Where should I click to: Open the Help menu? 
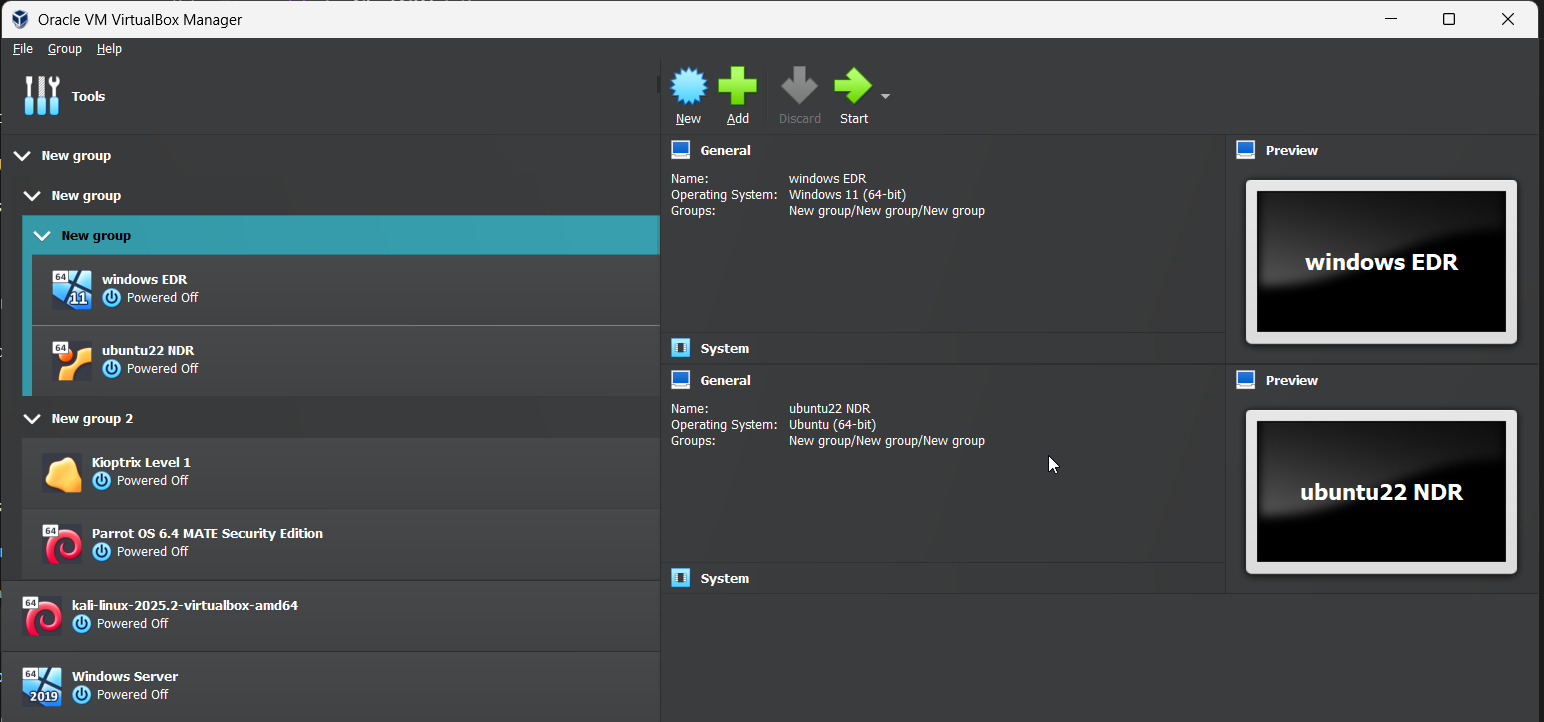coord(109,49)
